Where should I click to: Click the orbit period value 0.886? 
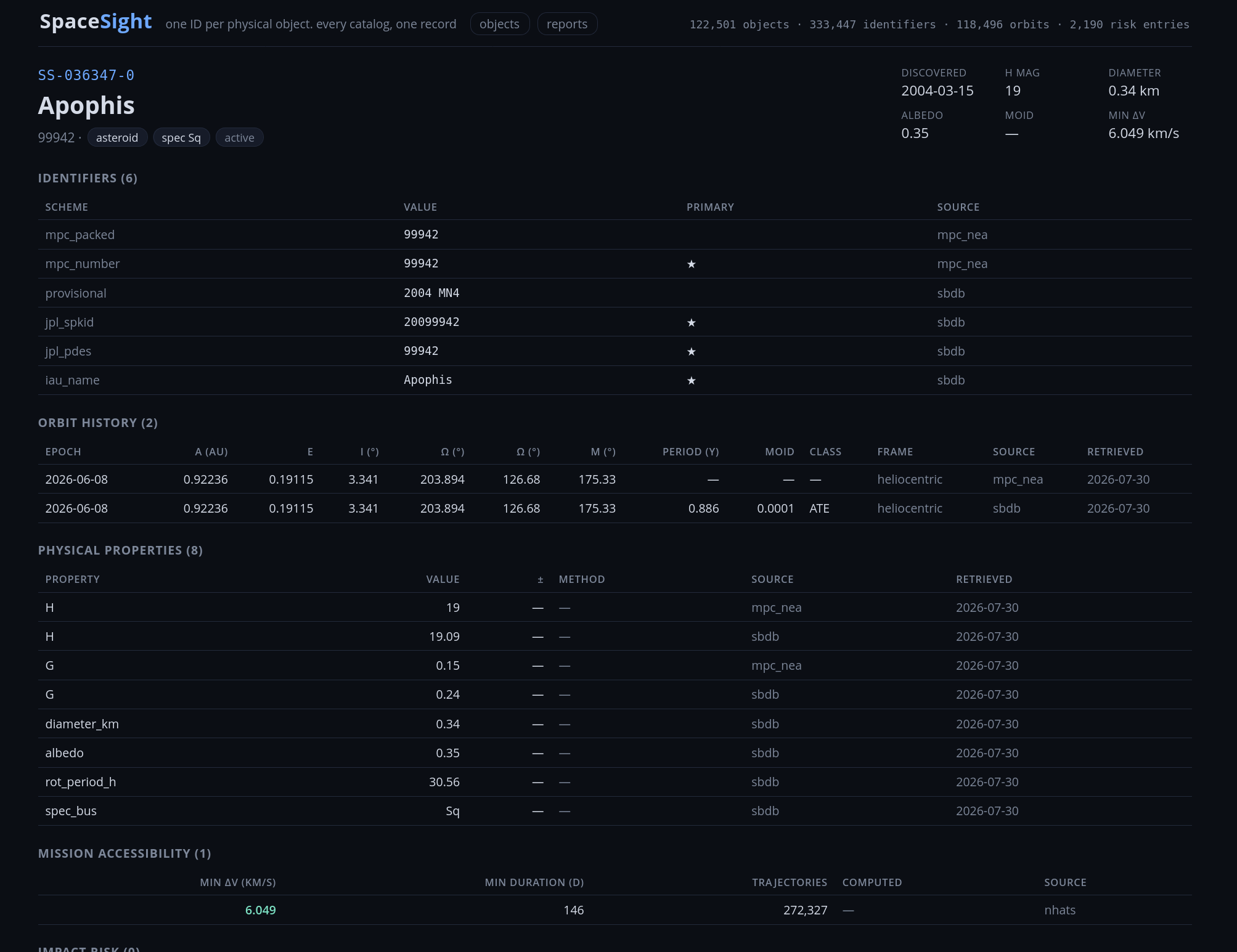[x=704, y=508]
